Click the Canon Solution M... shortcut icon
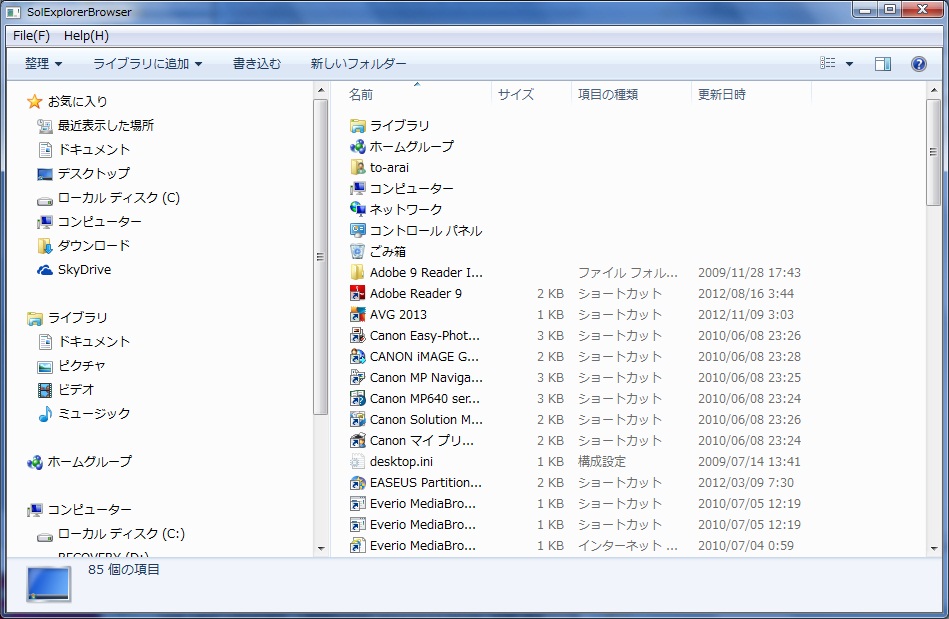This screenshot has width=949, height=619. tap(358, 419)
